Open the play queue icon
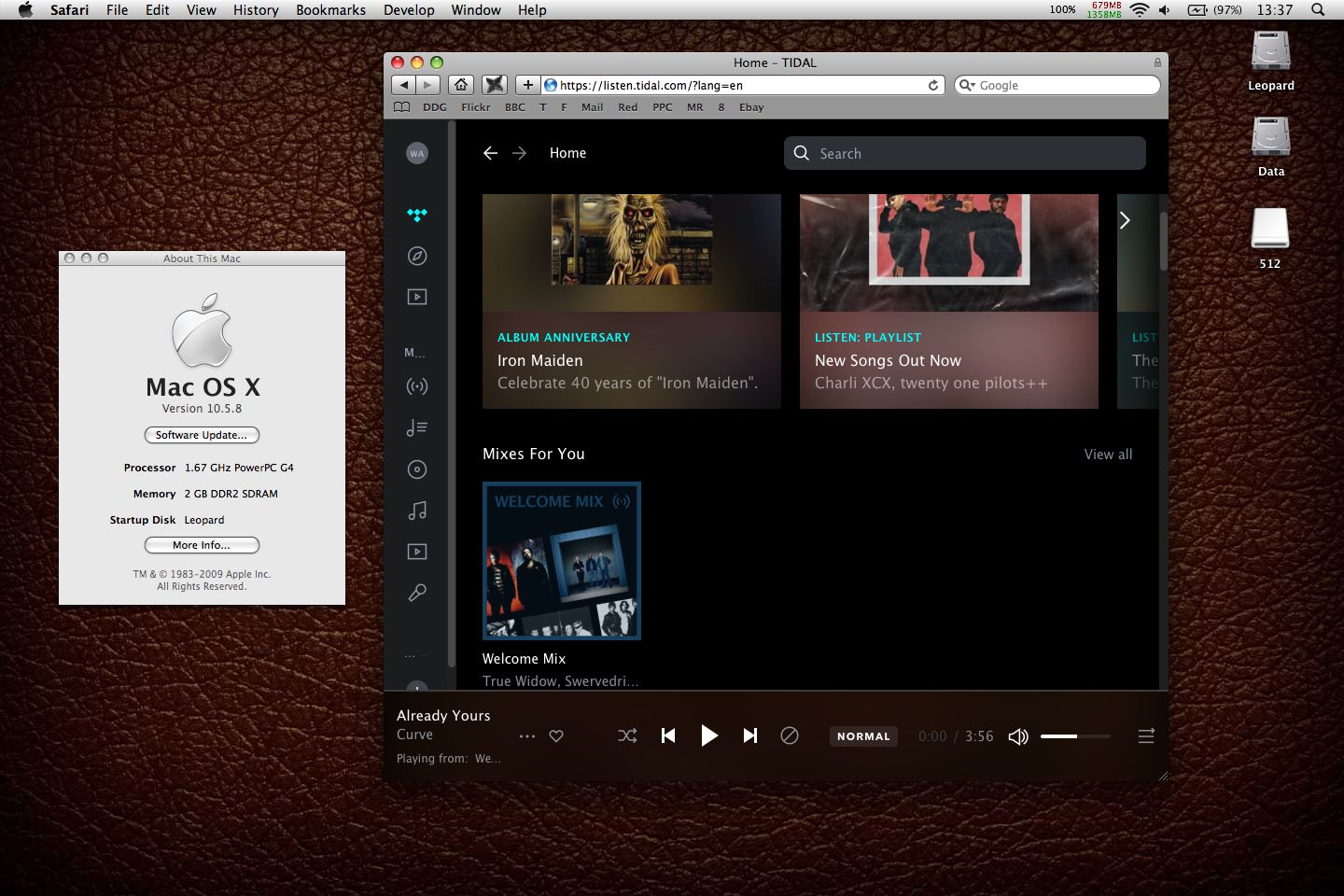Image resolution: width=1344 pixels, height=896 pixels. click(1146, 736)
